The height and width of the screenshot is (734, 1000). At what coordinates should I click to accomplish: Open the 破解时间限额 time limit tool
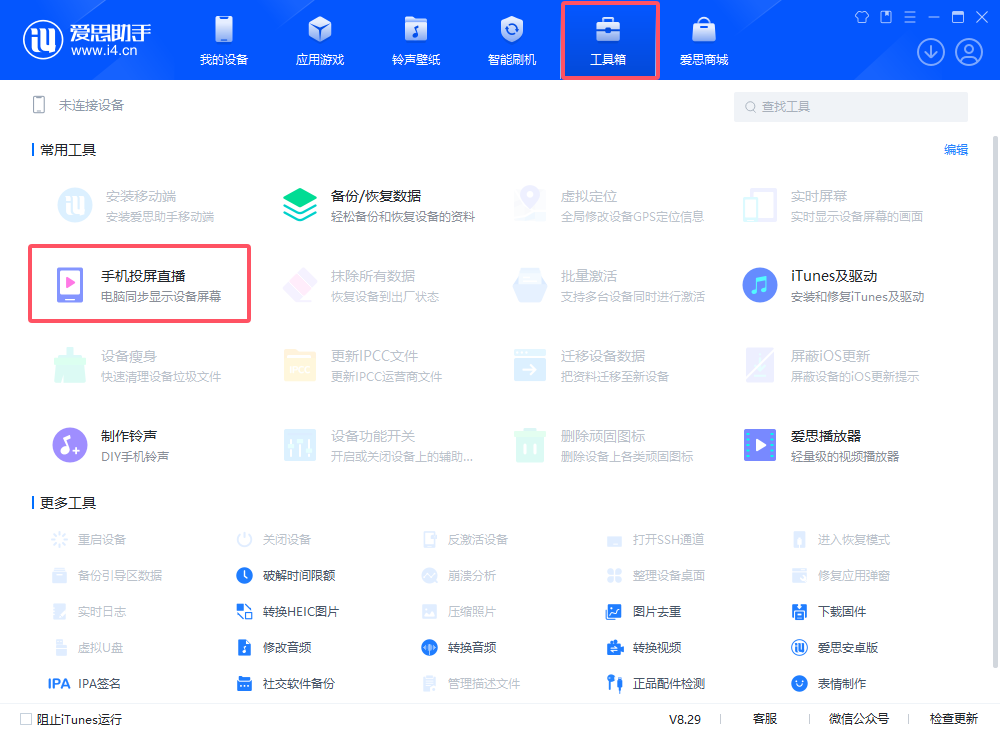click(x=297, y=575)
